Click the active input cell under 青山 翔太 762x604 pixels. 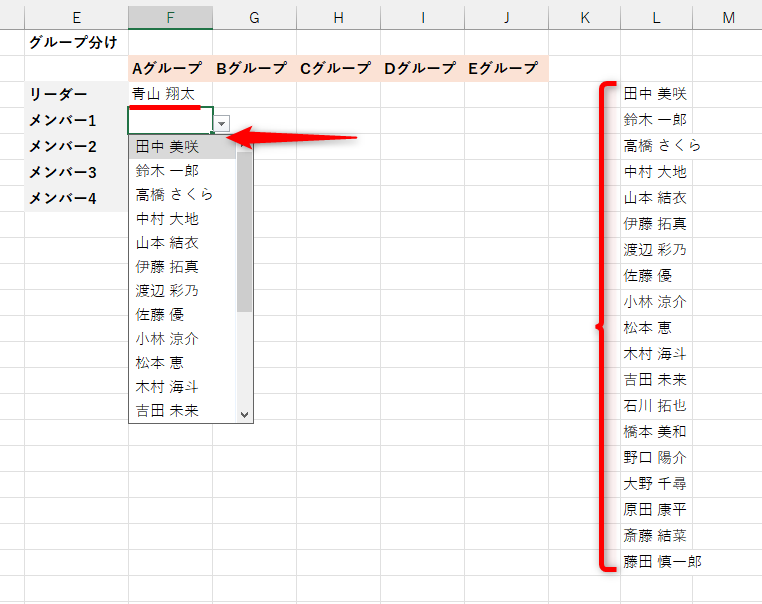click(x=170, y=120)
